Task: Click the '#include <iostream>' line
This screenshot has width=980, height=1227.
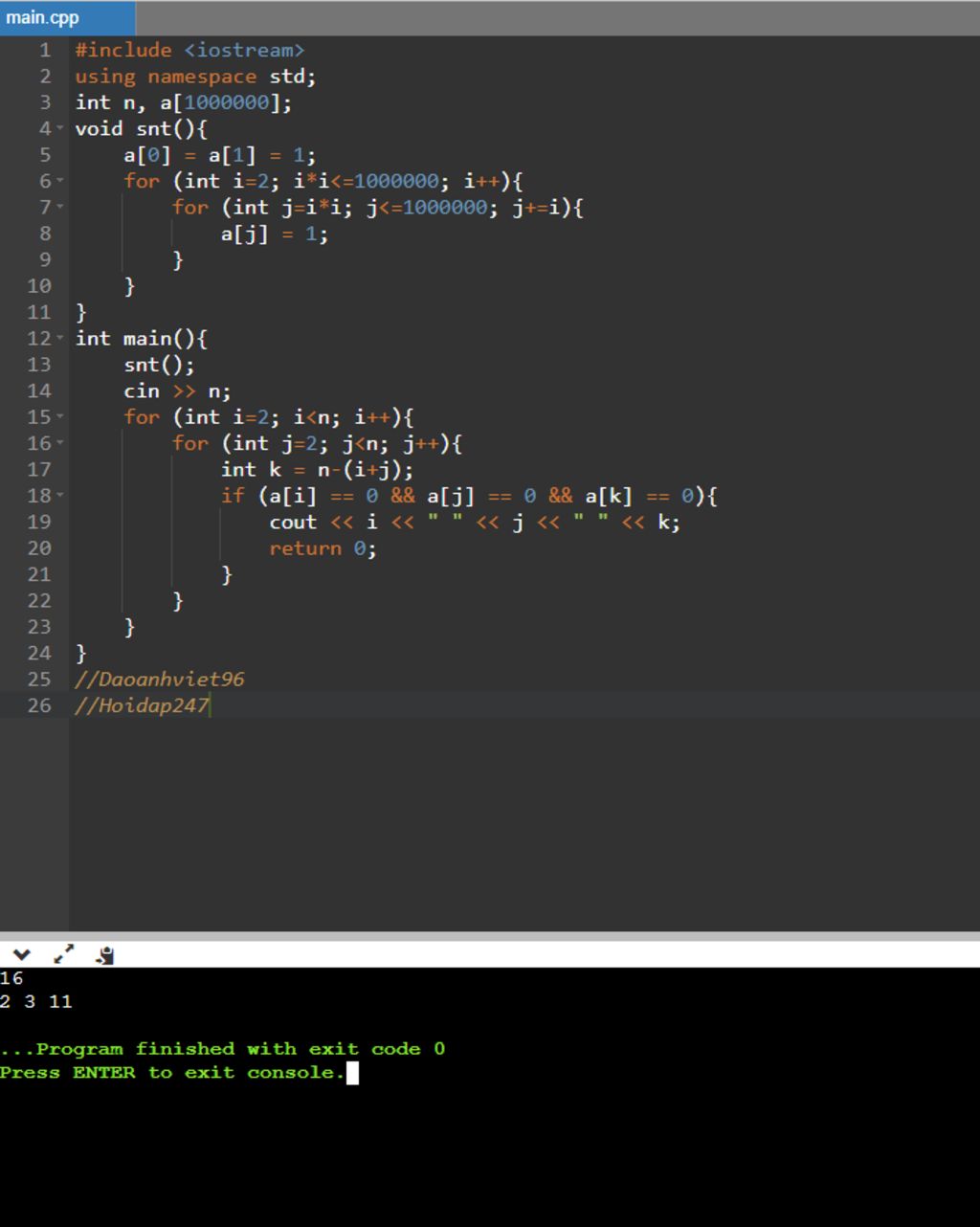Action: 189,50
